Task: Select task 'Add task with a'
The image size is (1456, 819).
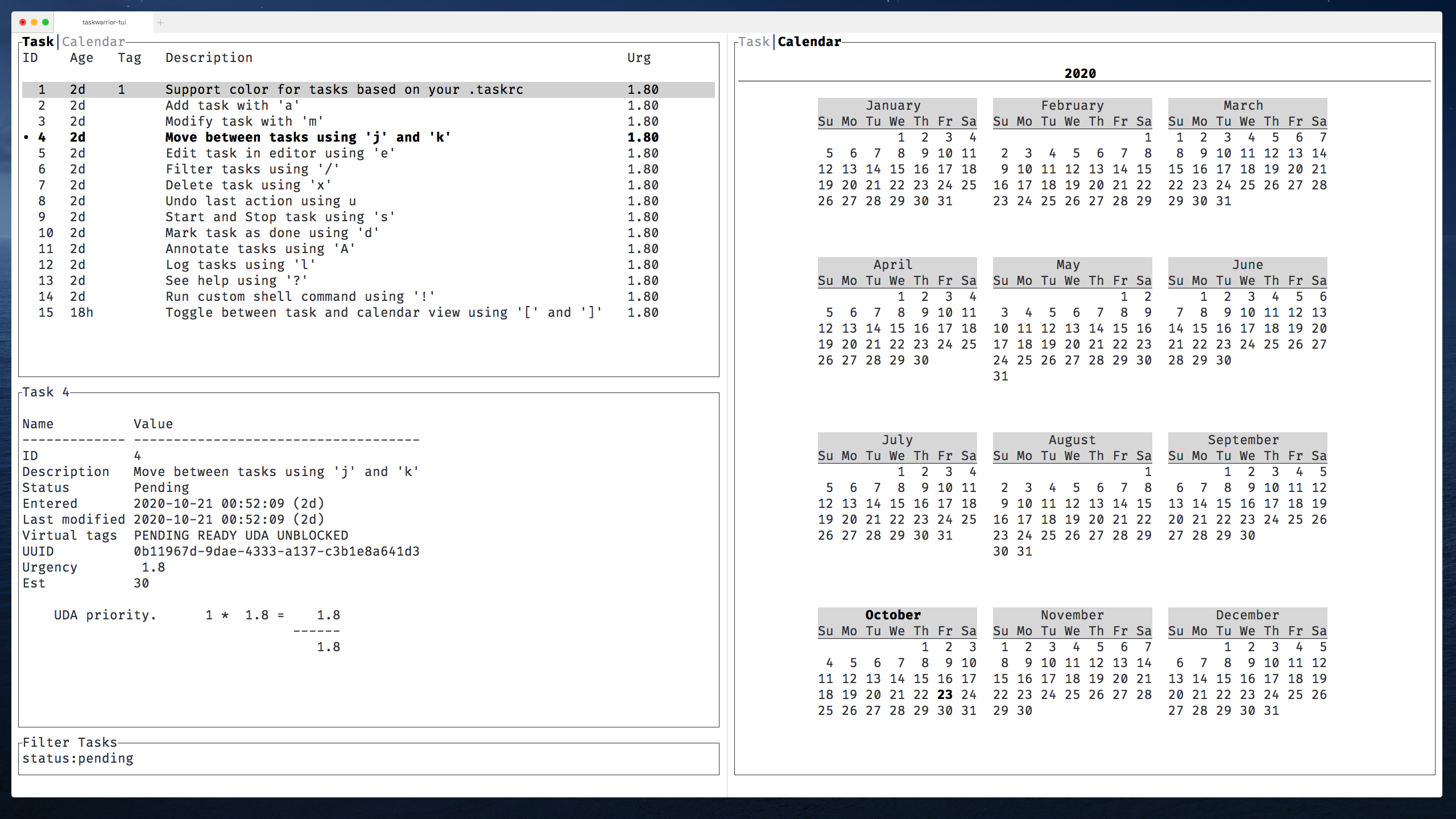Action: click(233, 105)
